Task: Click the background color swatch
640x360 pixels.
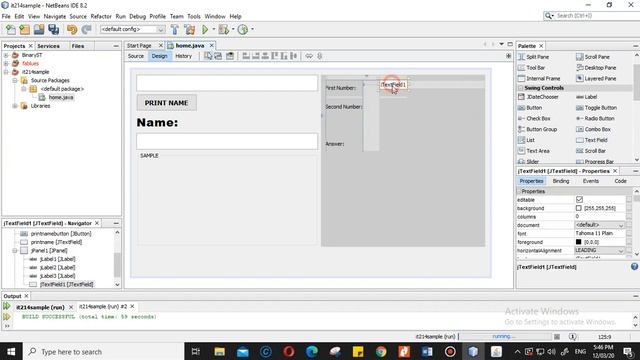Action: pyautogui.click(x=578, y=208)
